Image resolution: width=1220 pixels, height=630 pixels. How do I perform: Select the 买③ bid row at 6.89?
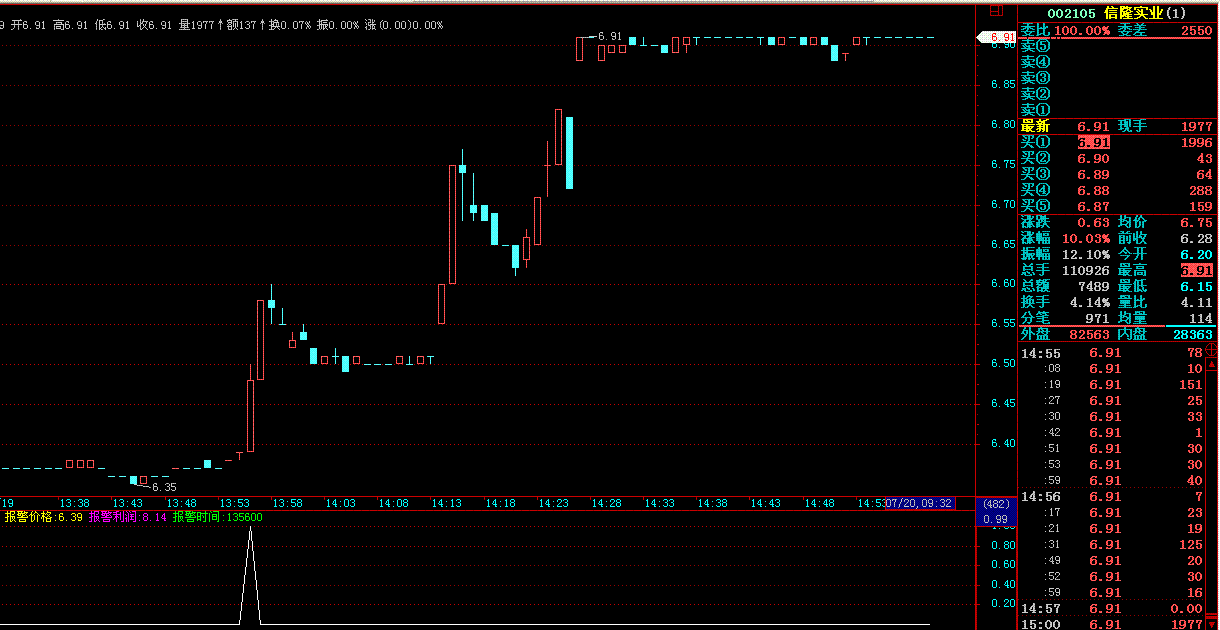(x=1117, y=174)
